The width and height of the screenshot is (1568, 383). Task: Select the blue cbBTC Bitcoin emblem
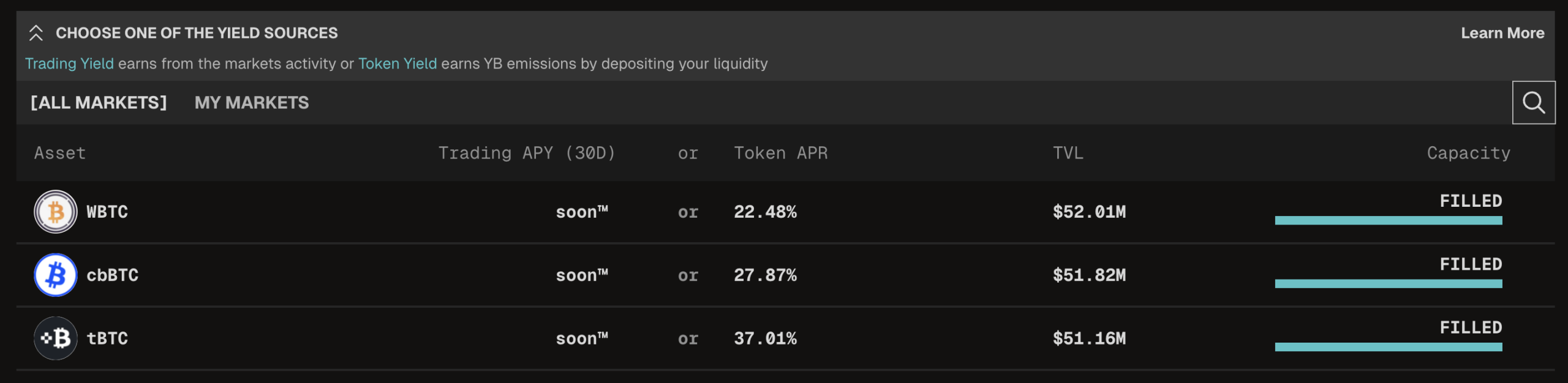[55, 275]
